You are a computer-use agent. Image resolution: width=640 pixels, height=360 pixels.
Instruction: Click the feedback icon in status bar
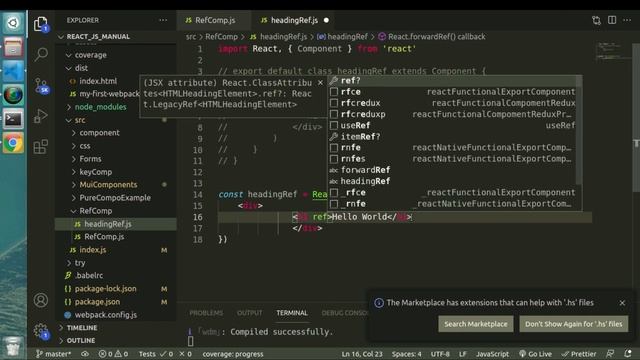(x=610, y=353)
